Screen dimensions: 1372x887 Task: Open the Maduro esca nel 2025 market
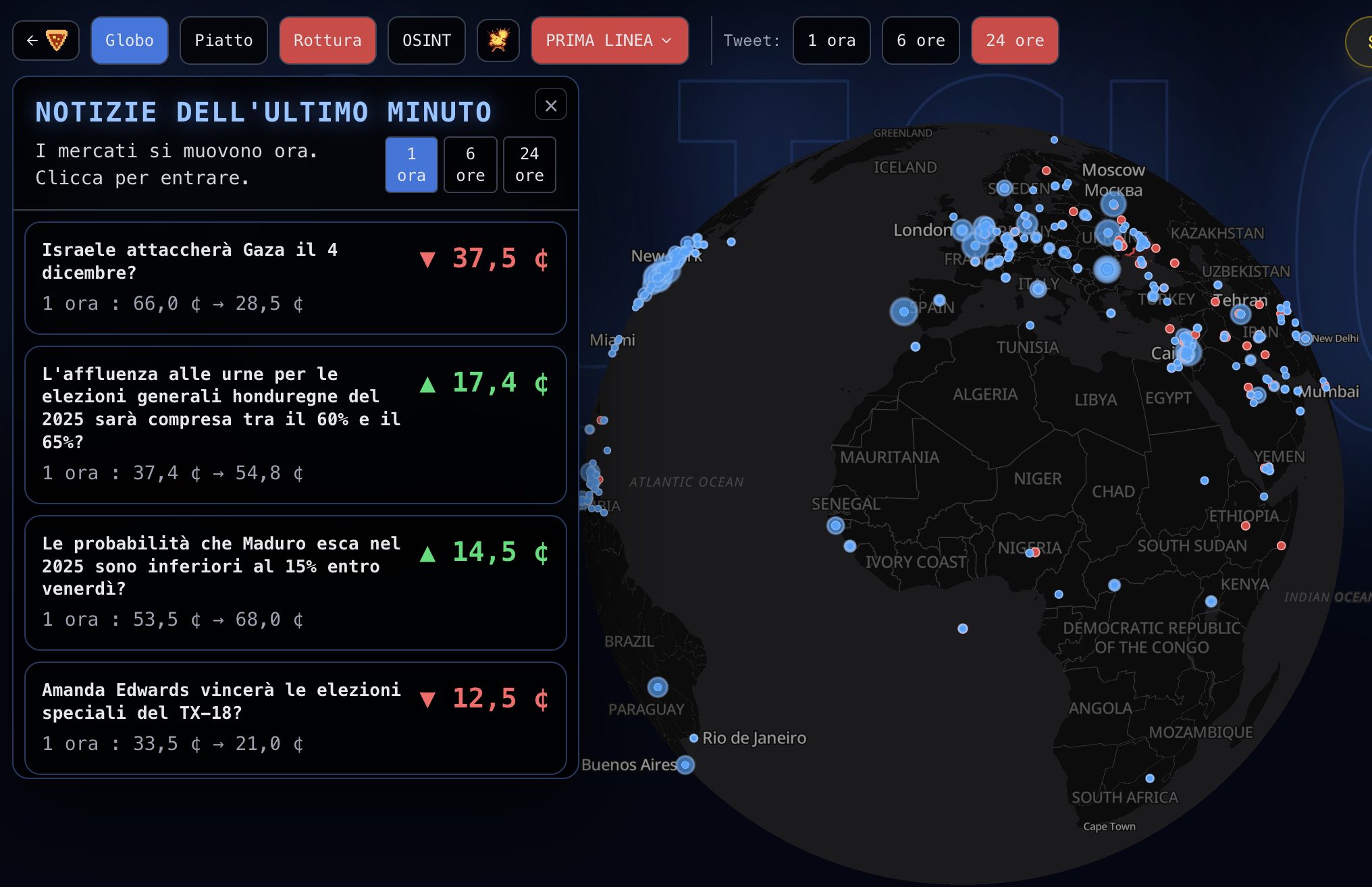[295, 582]
